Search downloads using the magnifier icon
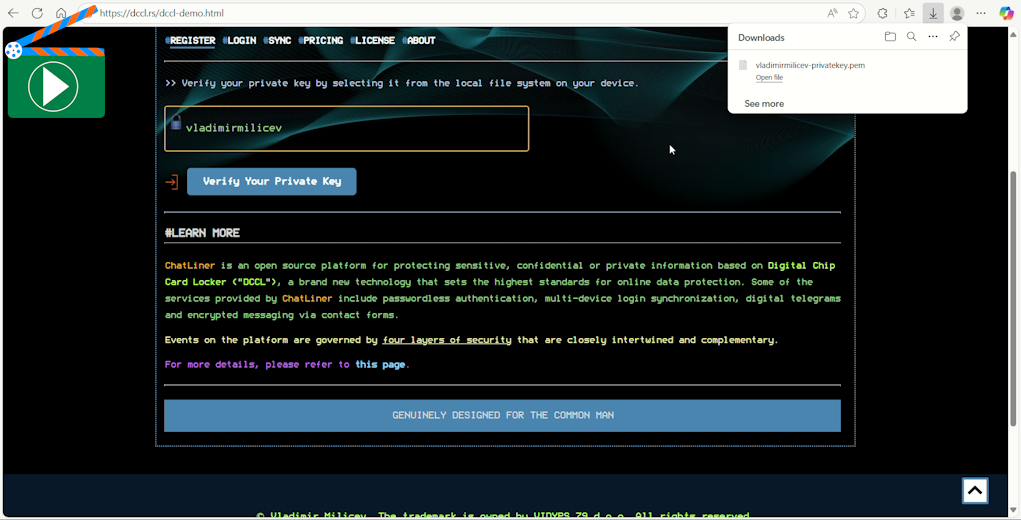This screenshot has width=1021, height=520. (911, 37)
